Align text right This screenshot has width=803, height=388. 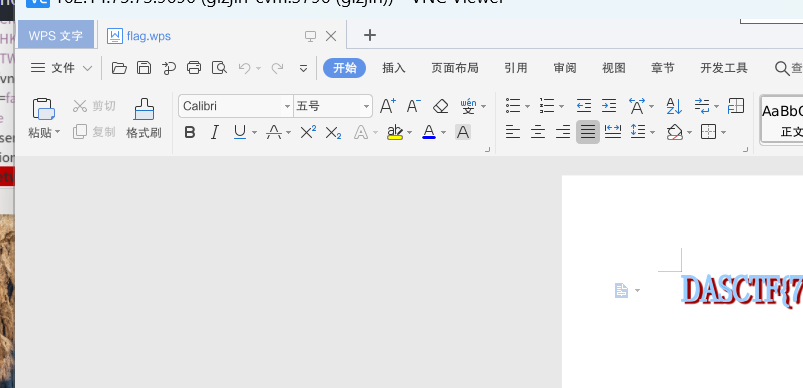pyautogui.click(x=563, y=132)
